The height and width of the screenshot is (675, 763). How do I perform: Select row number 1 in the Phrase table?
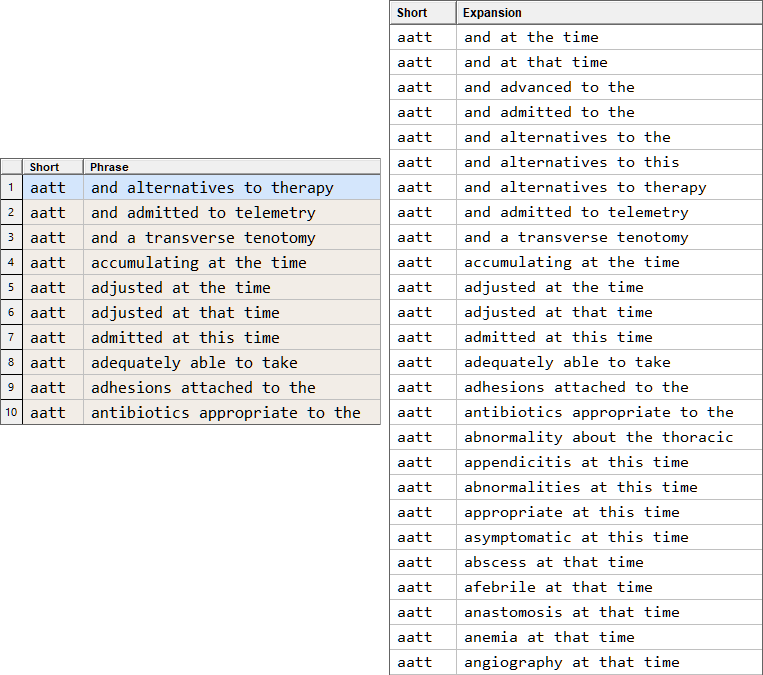pos(11,188)
